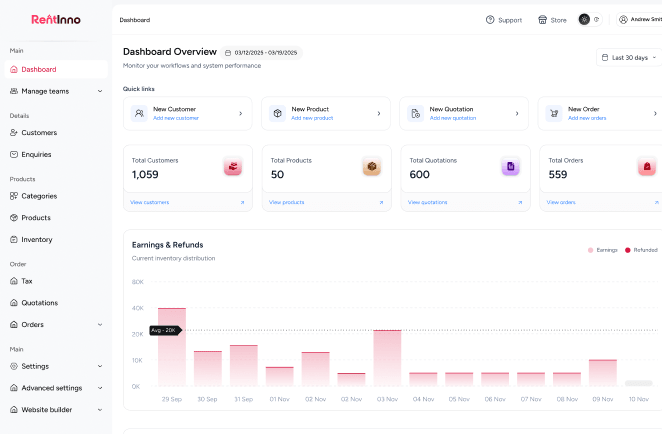Screen dimensions: 662x434
Task: Go to the Categories page
Action: point(39,196)
